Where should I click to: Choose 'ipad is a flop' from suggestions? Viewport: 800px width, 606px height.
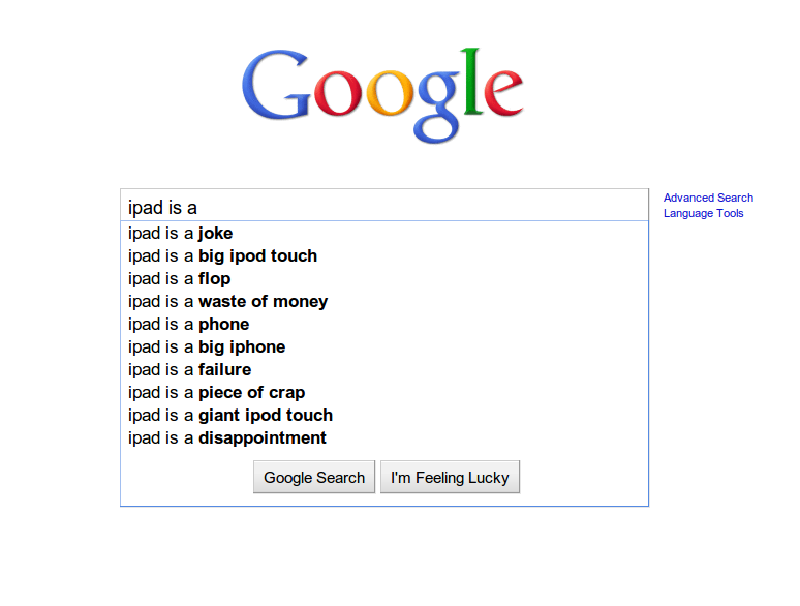[180, 279]
